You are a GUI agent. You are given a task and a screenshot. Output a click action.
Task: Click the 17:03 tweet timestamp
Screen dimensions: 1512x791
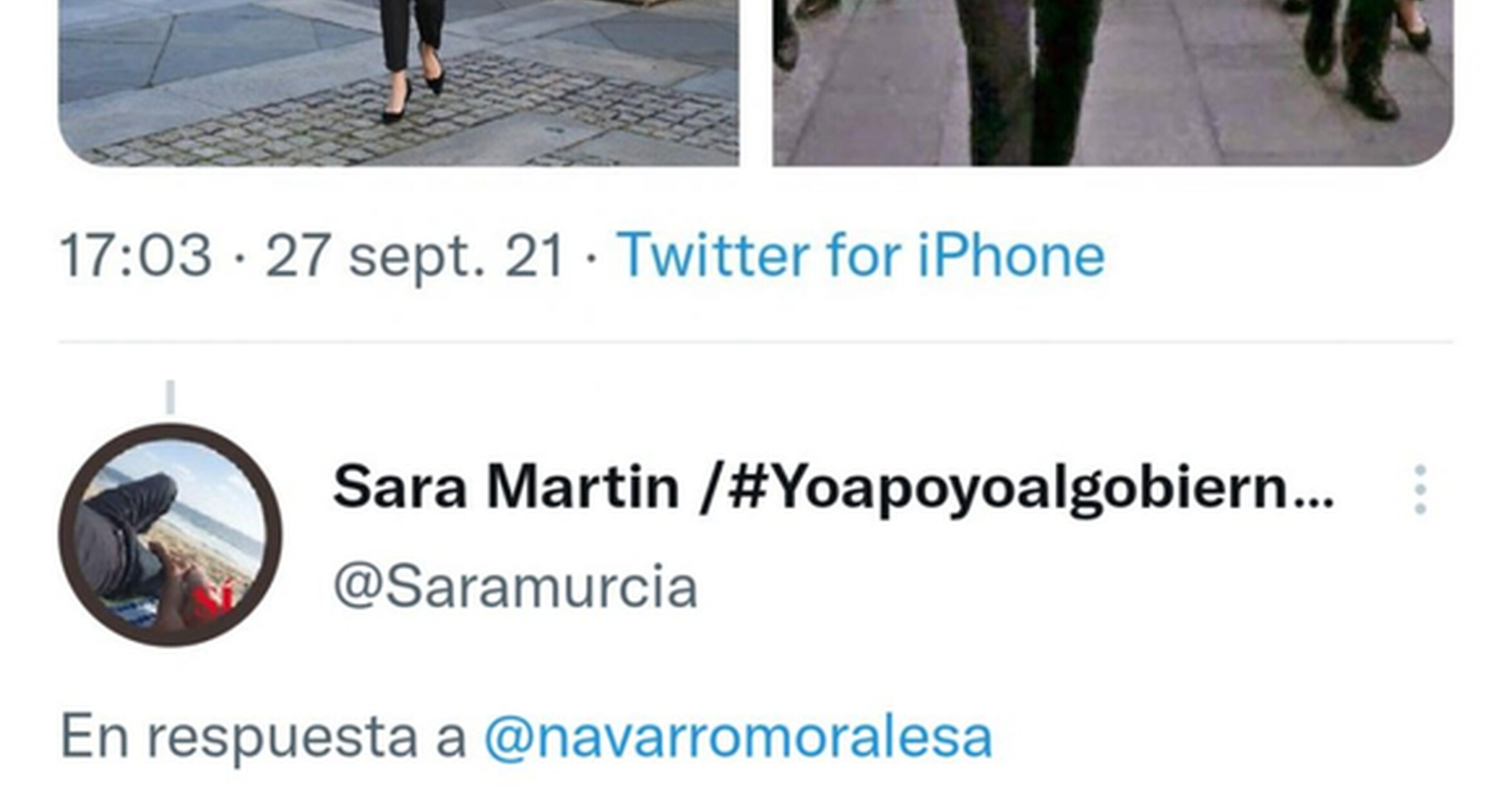(135, 256)
